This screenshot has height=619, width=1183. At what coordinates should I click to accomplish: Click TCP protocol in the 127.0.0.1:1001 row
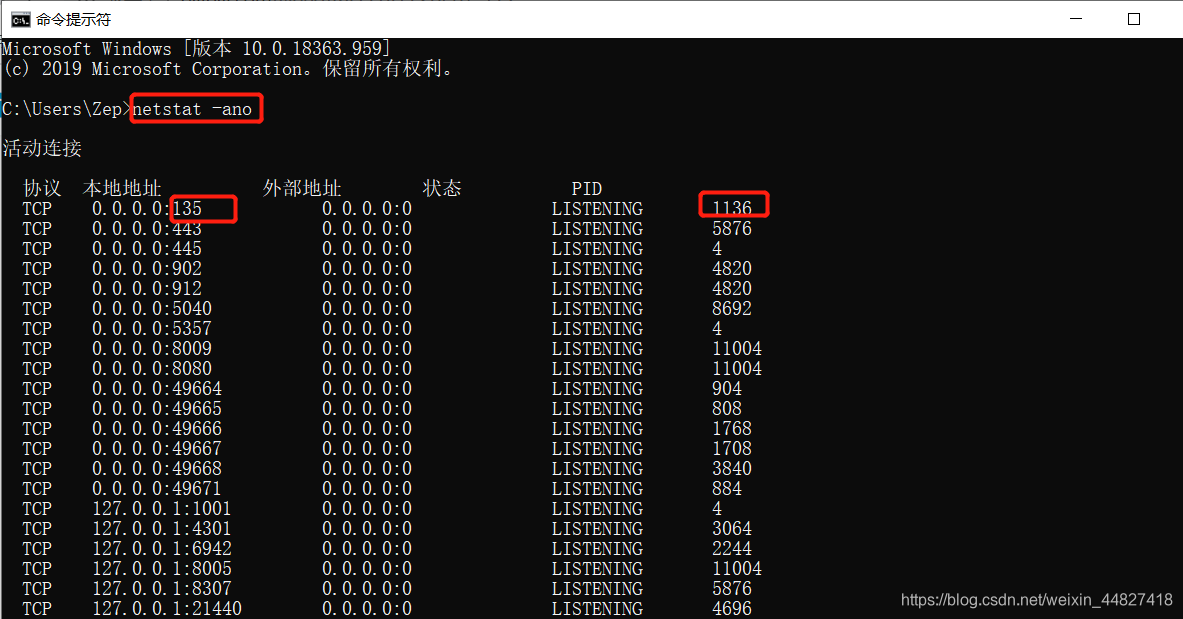pos(38,509)
